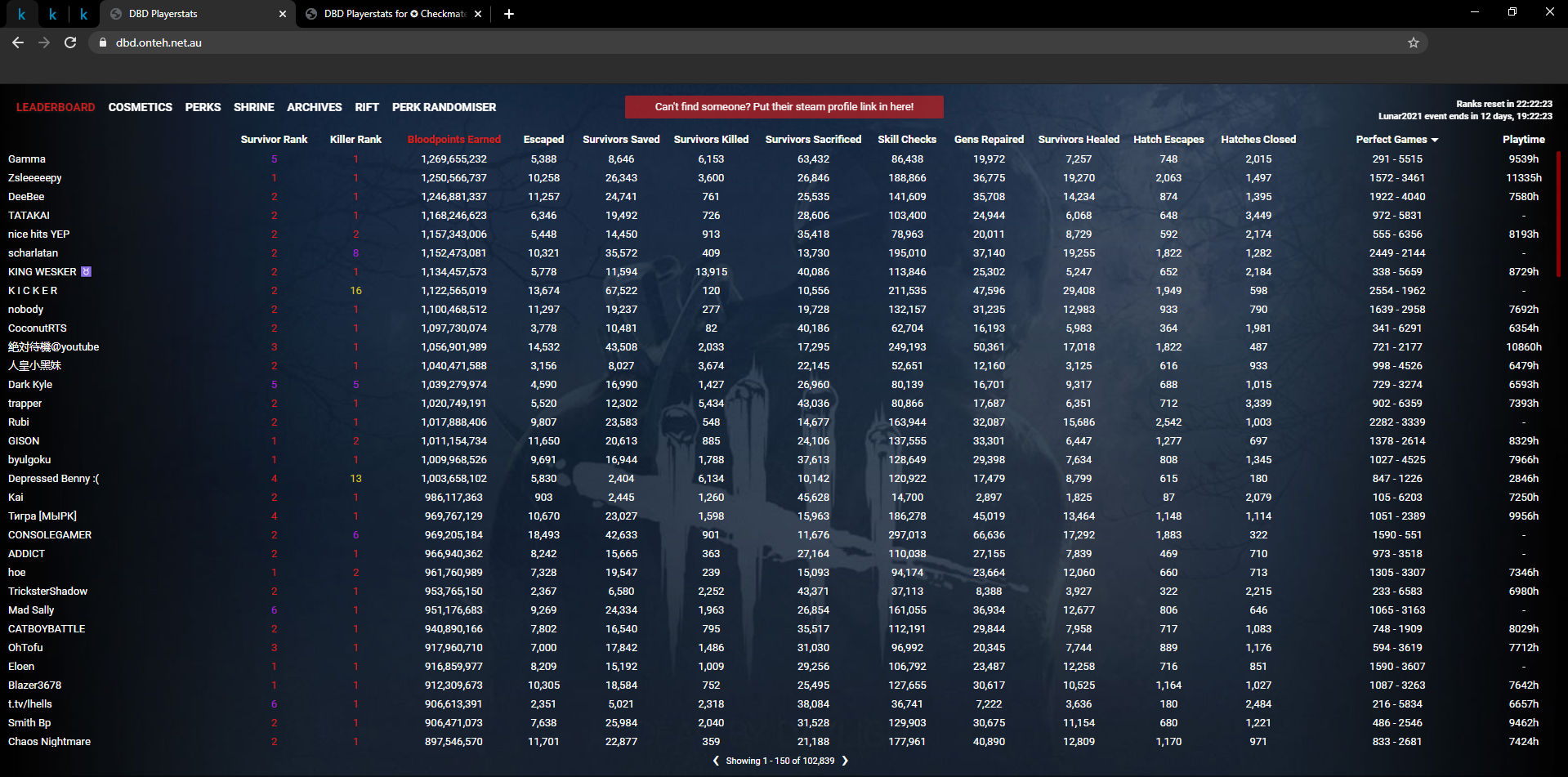The height and width of the screenshot is (777, 1568).
Task: Open player Gamma's profile
Action: pos(27,159)
